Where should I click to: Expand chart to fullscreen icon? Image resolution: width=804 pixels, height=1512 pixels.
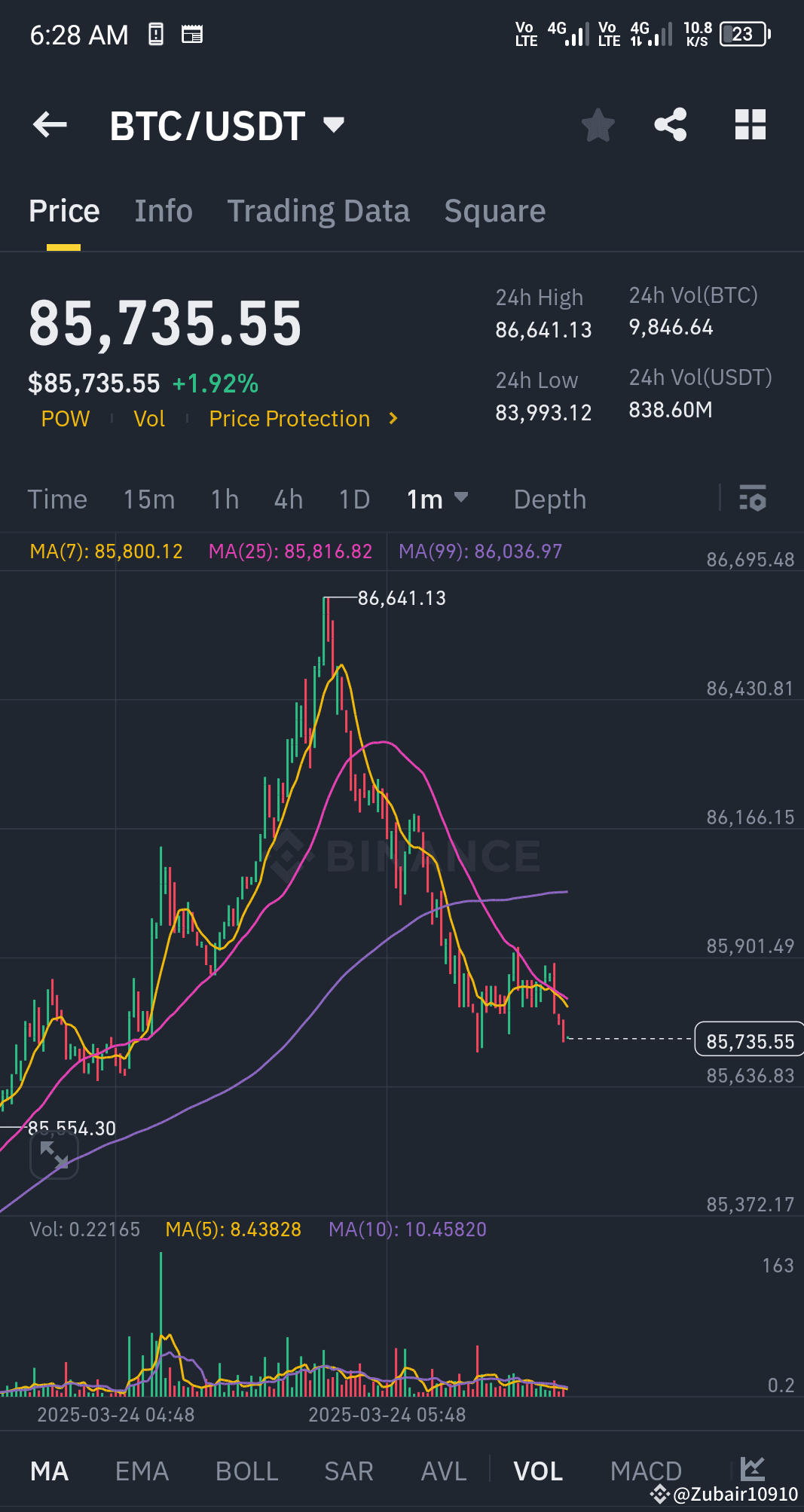click(x=54, y=1155)
